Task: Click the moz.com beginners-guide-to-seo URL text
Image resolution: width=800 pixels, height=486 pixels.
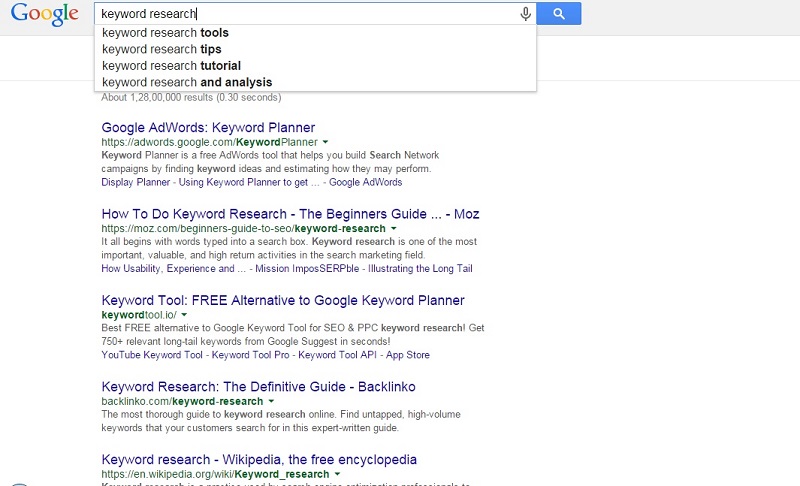Action: [243, 228]
